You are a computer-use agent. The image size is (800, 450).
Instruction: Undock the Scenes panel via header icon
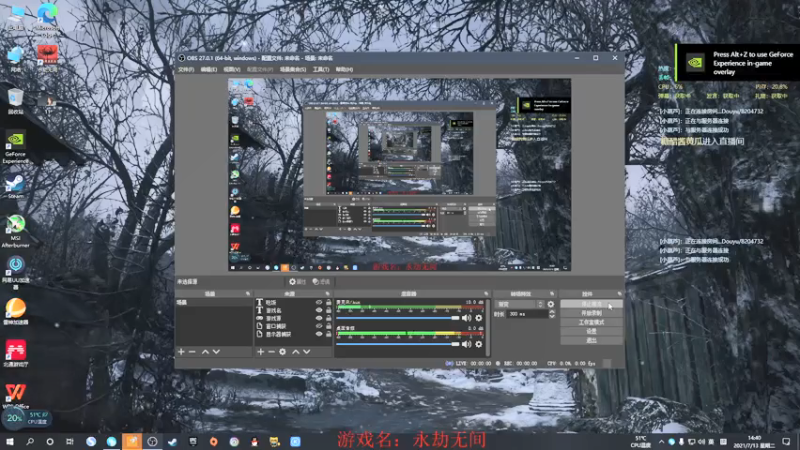248,294
